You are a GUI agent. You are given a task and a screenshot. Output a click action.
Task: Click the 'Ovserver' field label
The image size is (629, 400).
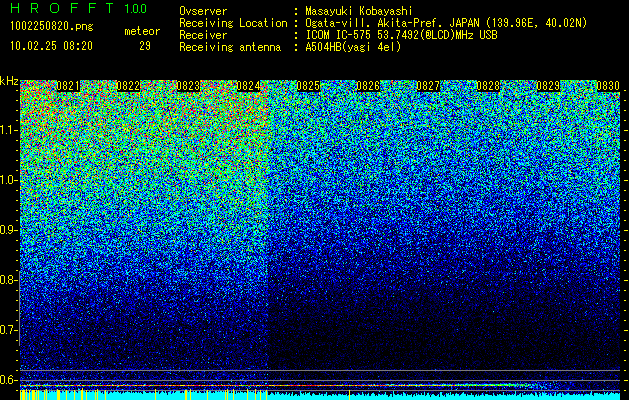pos(203,11)
